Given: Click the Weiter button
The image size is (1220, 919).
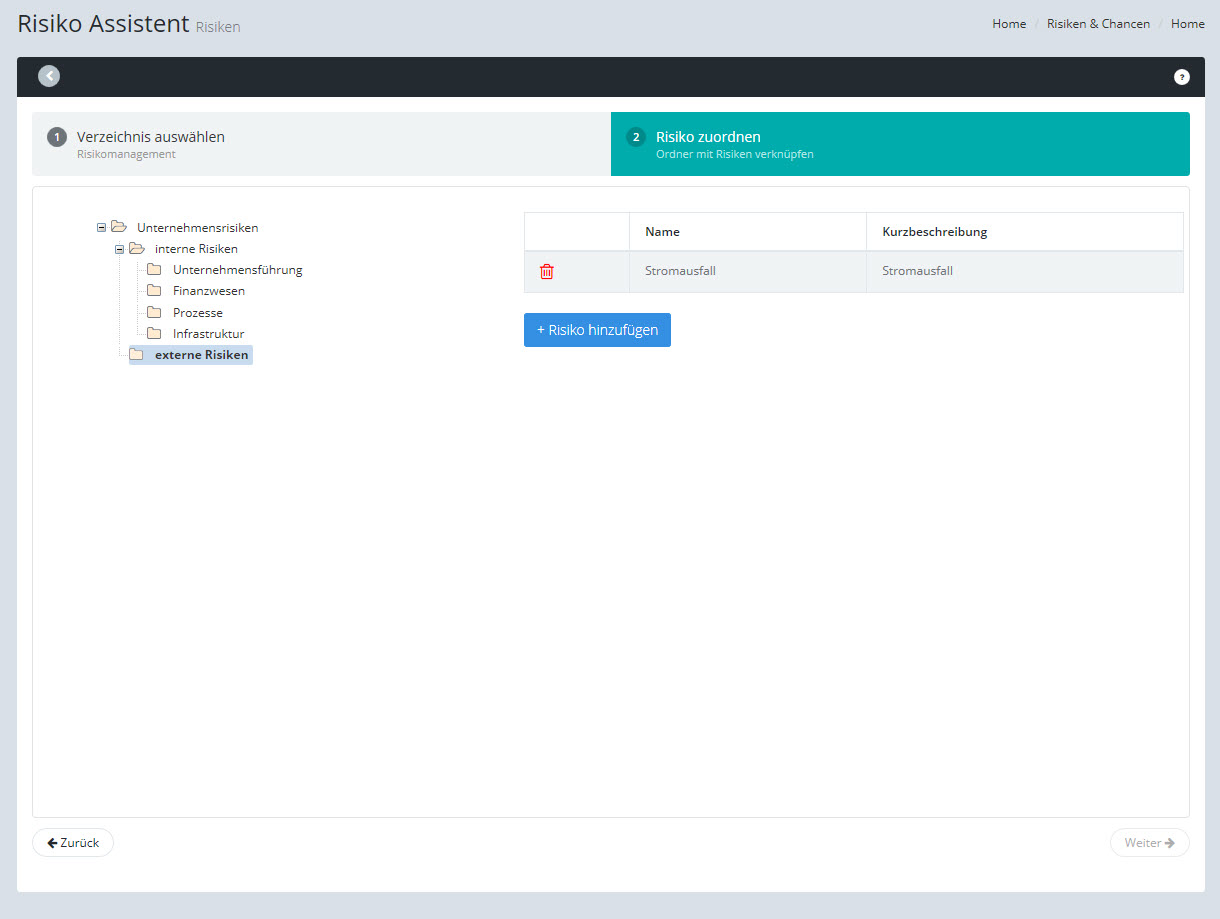Looking at the screenshot, I should (x=1149, y=843).
